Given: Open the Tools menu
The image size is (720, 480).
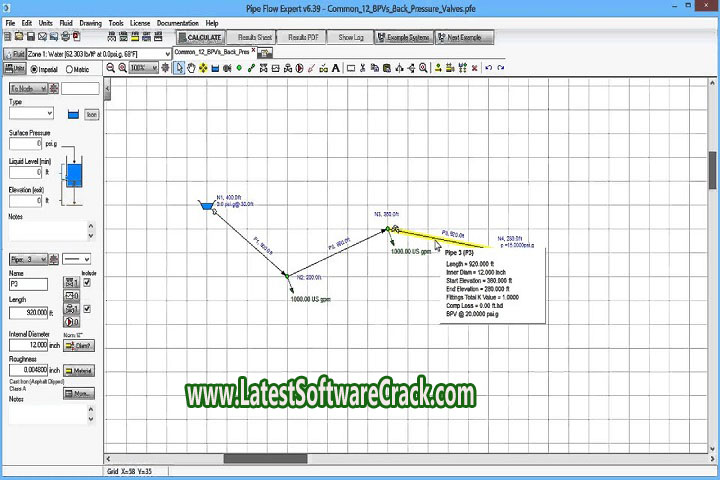Looking at the screenshot, I should [x=116, y=23].
